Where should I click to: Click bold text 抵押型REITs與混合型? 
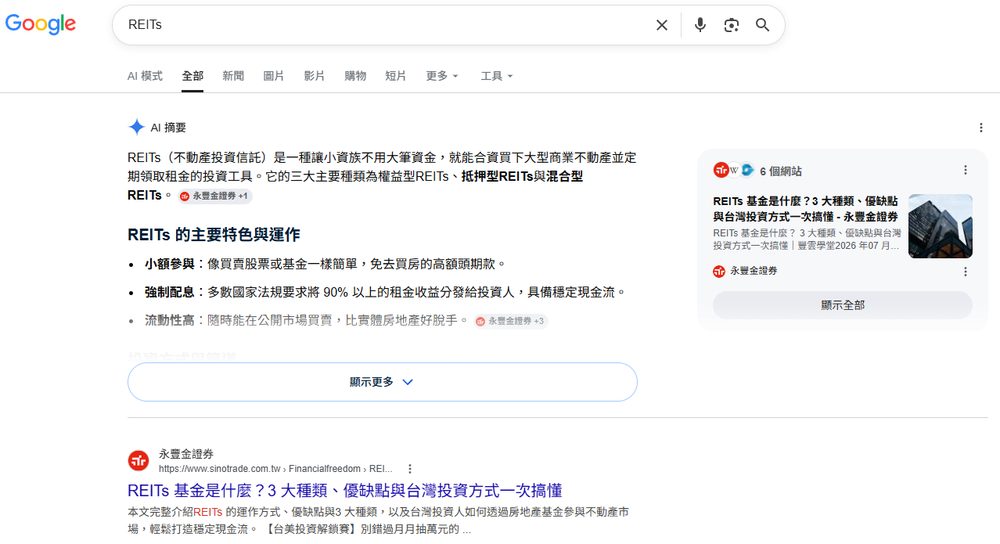522,177
